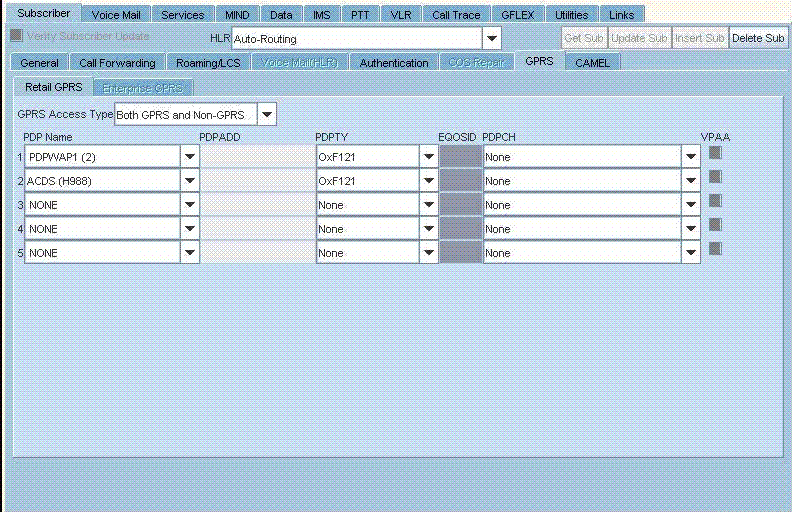
Task: Click the Get Sub button
Action: coord(584,38)
